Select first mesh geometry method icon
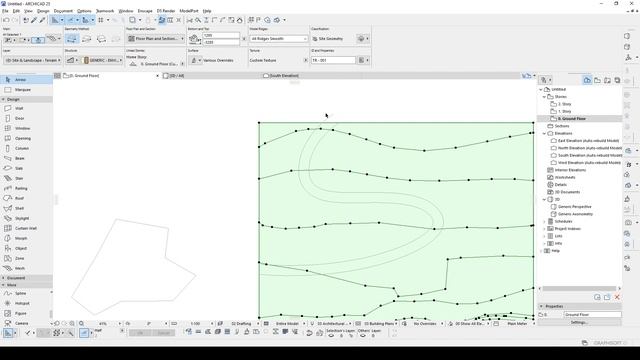This screenshot has height=360, width=640. point(72,39)
